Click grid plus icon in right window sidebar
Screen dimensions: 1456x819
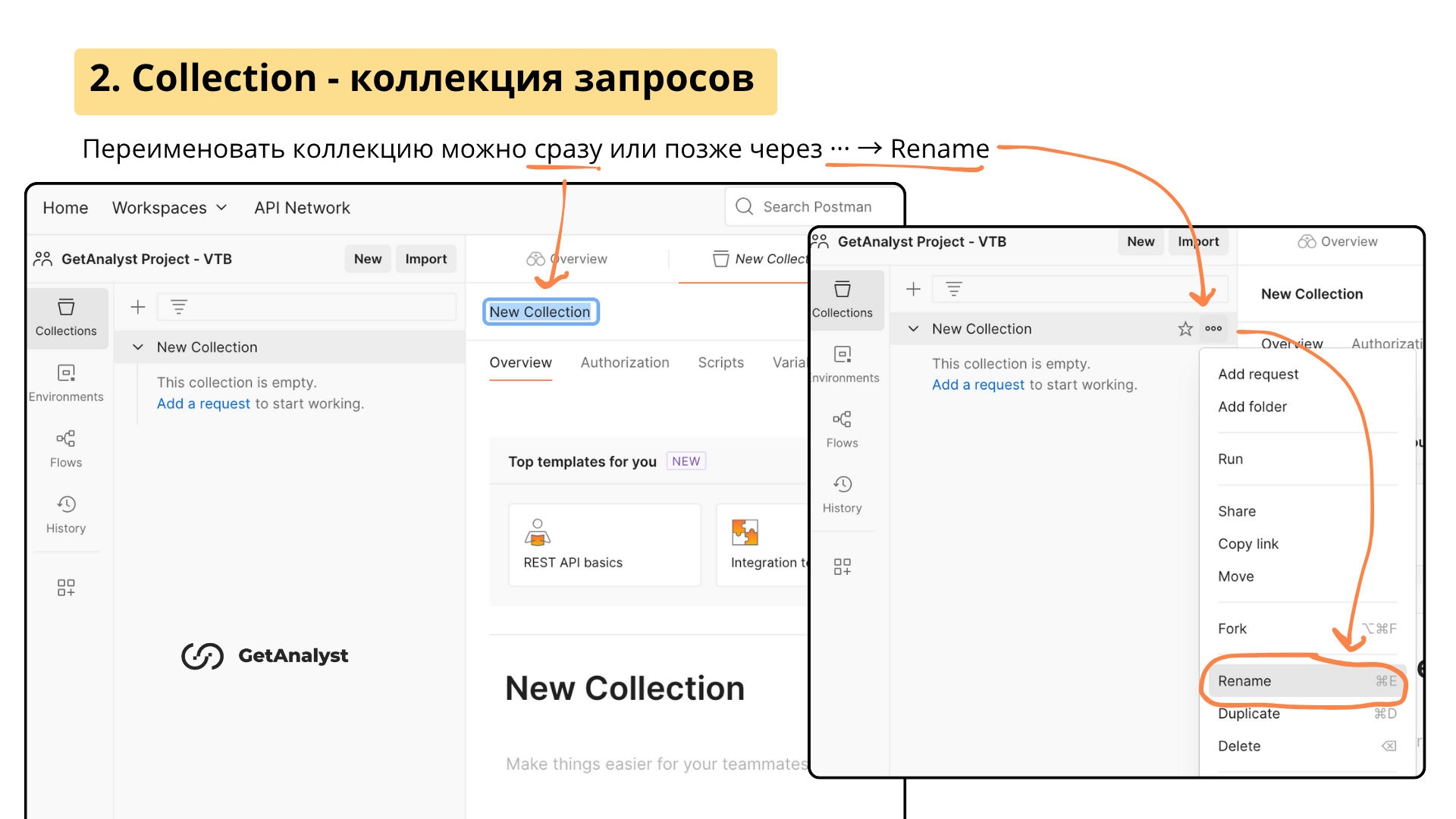click(843, 566)
